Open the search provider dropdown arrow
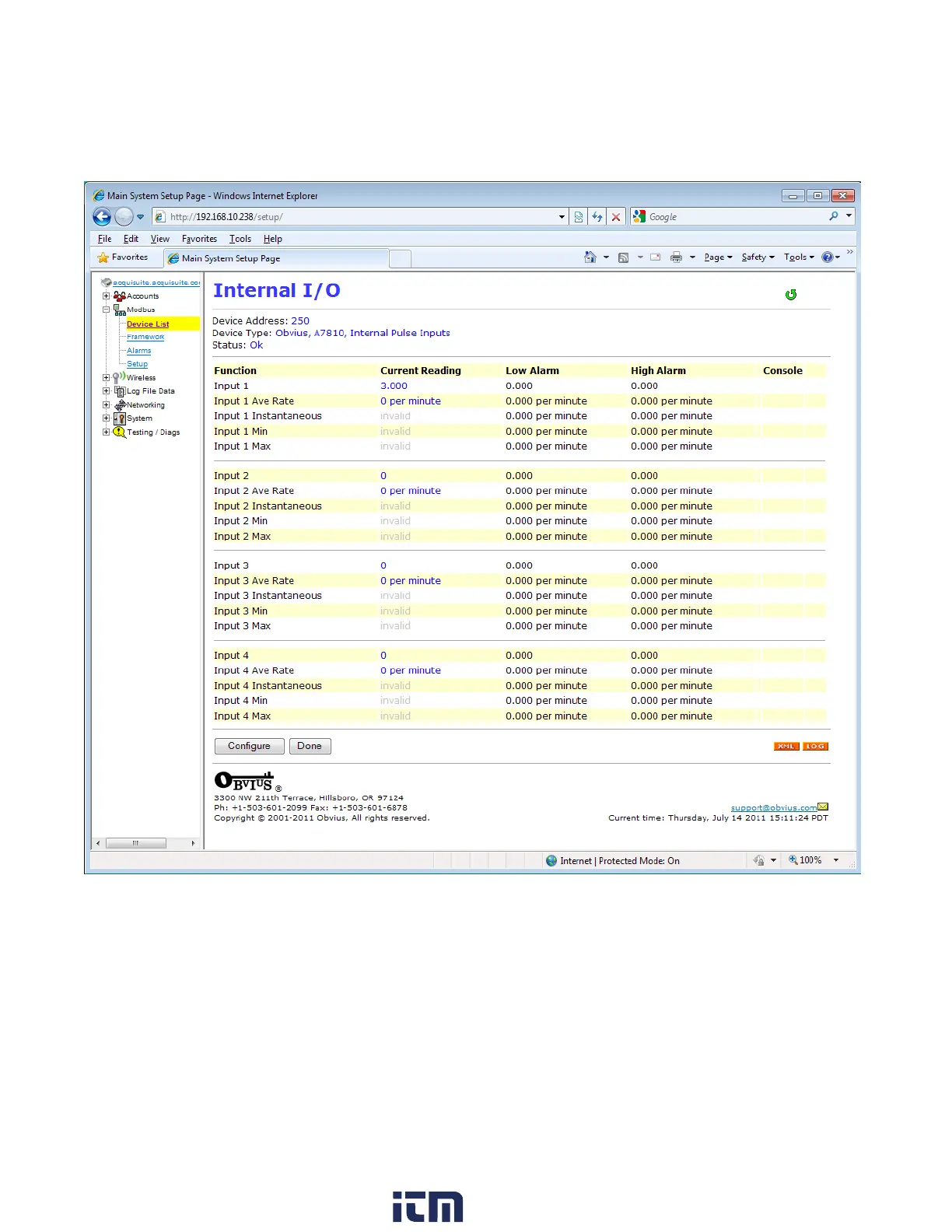Image resolution: width=952 pixels, height=1232 pixels. click(x=849, y=216)
